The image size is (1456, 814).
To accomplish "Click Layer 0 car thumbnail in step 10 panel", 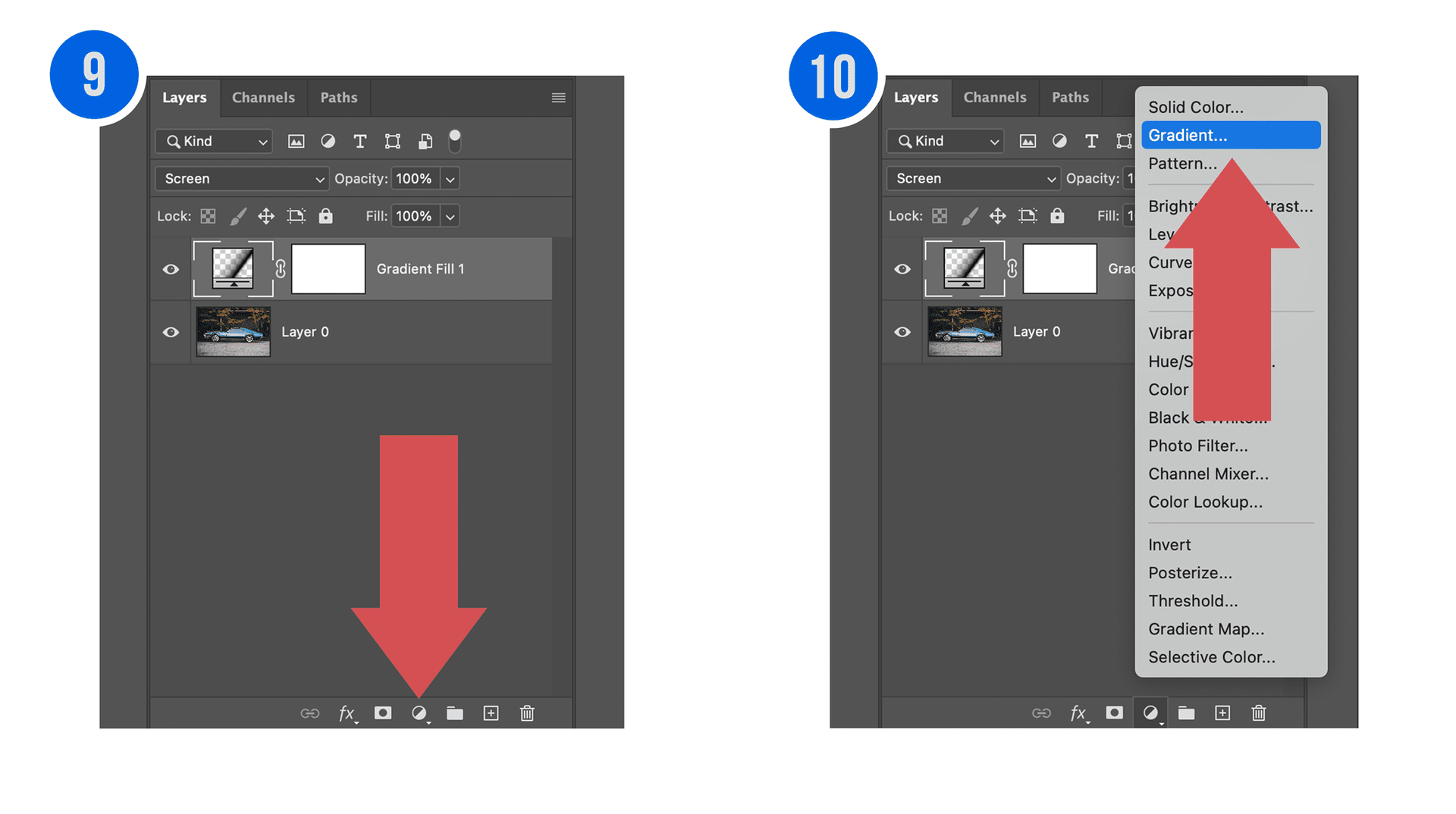I will pos(965,331).
